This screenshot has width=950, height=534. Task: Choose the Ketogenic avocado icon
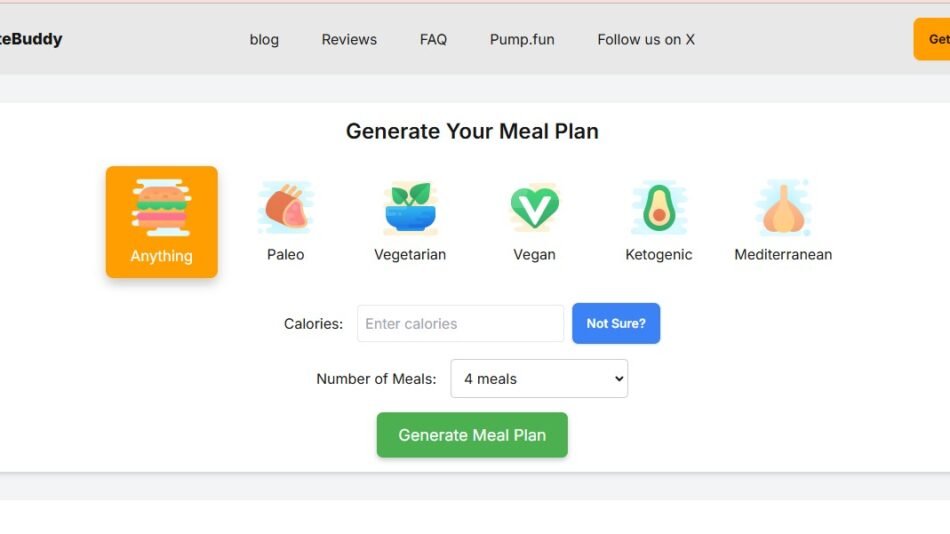point(658,208)
